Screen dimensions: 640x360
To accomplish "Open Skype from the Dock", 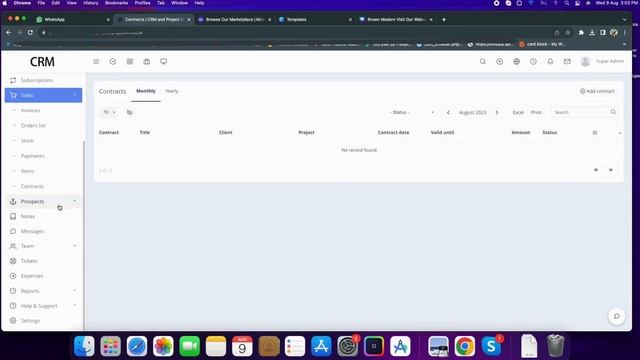I will click(491, 346).
